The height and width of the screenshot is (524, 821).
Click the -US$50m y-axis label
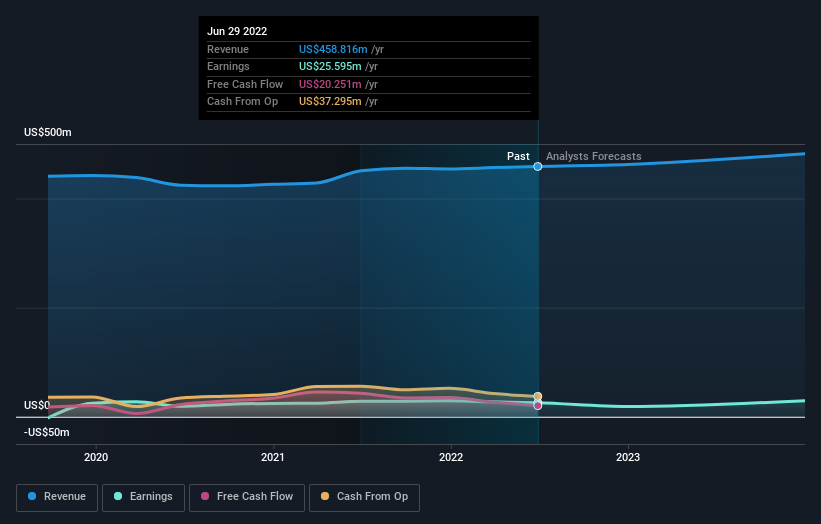click(47, 432)
